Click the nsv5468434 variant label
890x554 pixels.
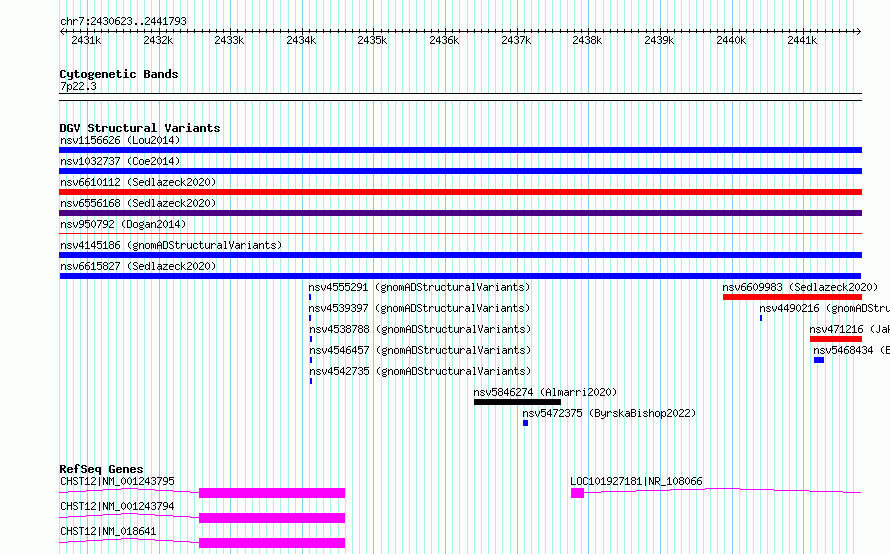pyautogui.click(x=851, y=350)
